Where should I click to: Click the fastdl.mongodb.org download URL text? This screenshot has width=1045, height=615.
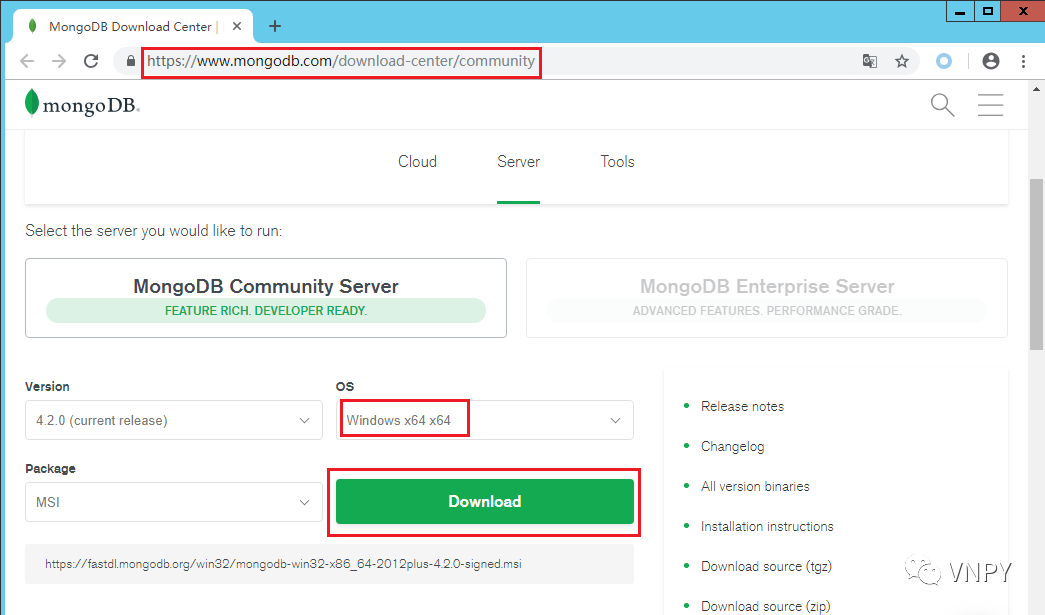pyautogui.click(x=283, y=564)
